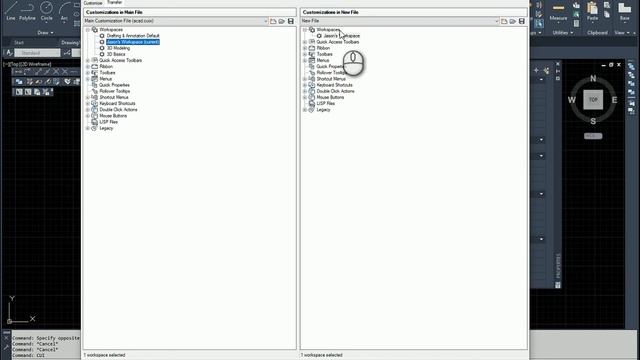Click TOP face of the ViewCube
The width and height of the screenshot is (640, 360).
(593, 100)
